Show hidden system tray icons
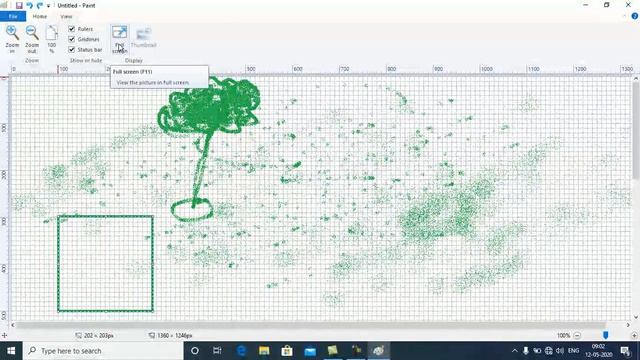 (x=515, y=351)
